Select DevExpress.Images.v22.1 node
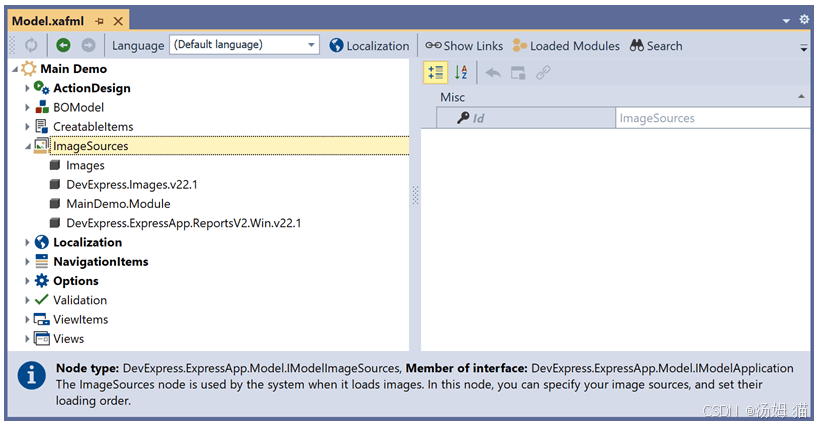 pos(132,185)
